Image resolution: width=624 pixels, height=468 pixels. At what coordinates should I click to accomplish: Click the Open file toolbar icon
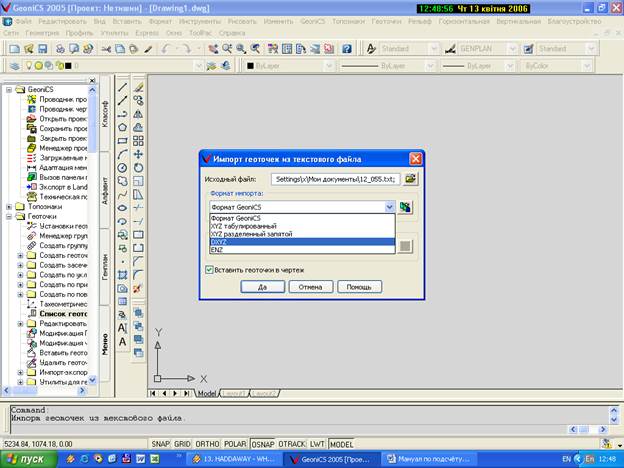pos(29,49)
